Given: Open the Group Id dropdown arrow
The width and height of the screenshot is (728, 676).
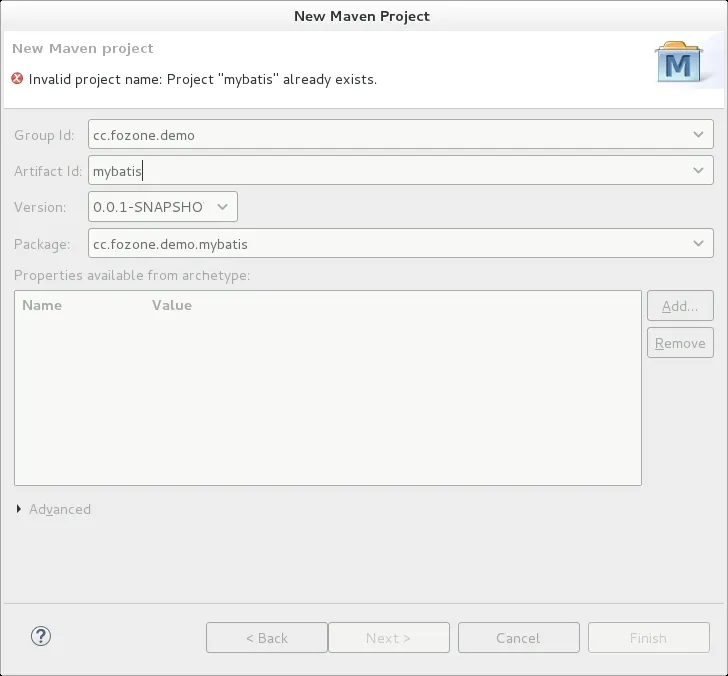Looking at the screenshot, I should tap(698, 135).
